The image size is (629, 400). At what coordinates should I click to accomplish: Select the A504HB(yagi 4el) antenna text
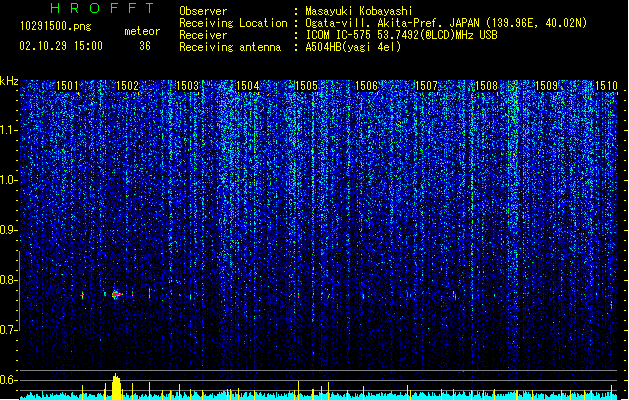[353, 47]
